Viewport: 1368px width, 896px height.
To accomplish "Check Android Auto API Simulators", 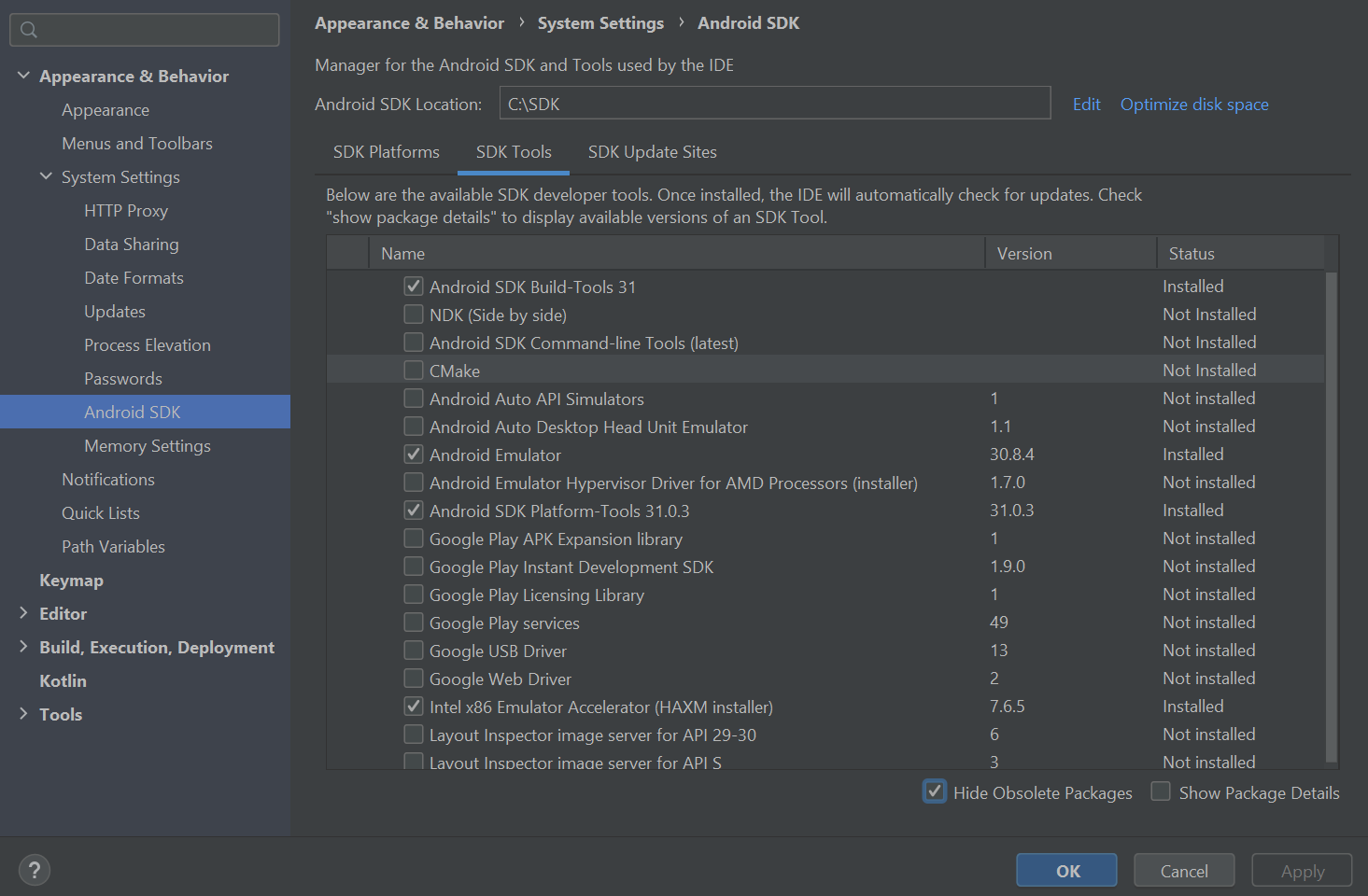I will 414,399.
